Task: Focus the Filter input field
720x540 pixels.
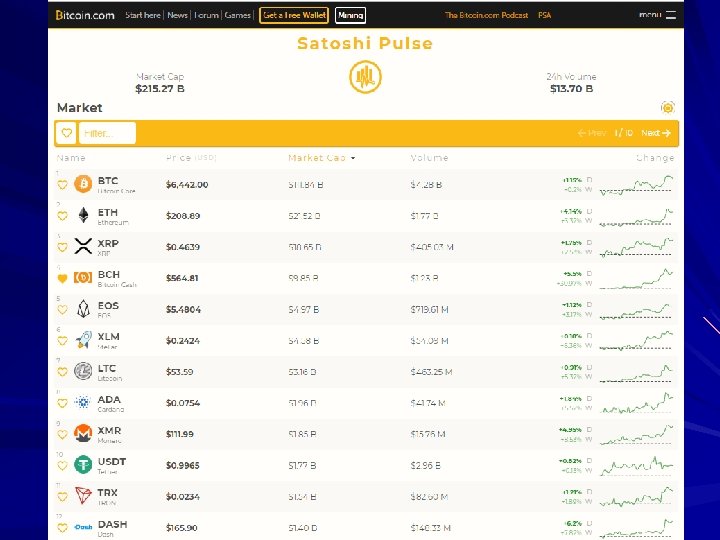Action: pyautogui.click(x=107, y=133)
